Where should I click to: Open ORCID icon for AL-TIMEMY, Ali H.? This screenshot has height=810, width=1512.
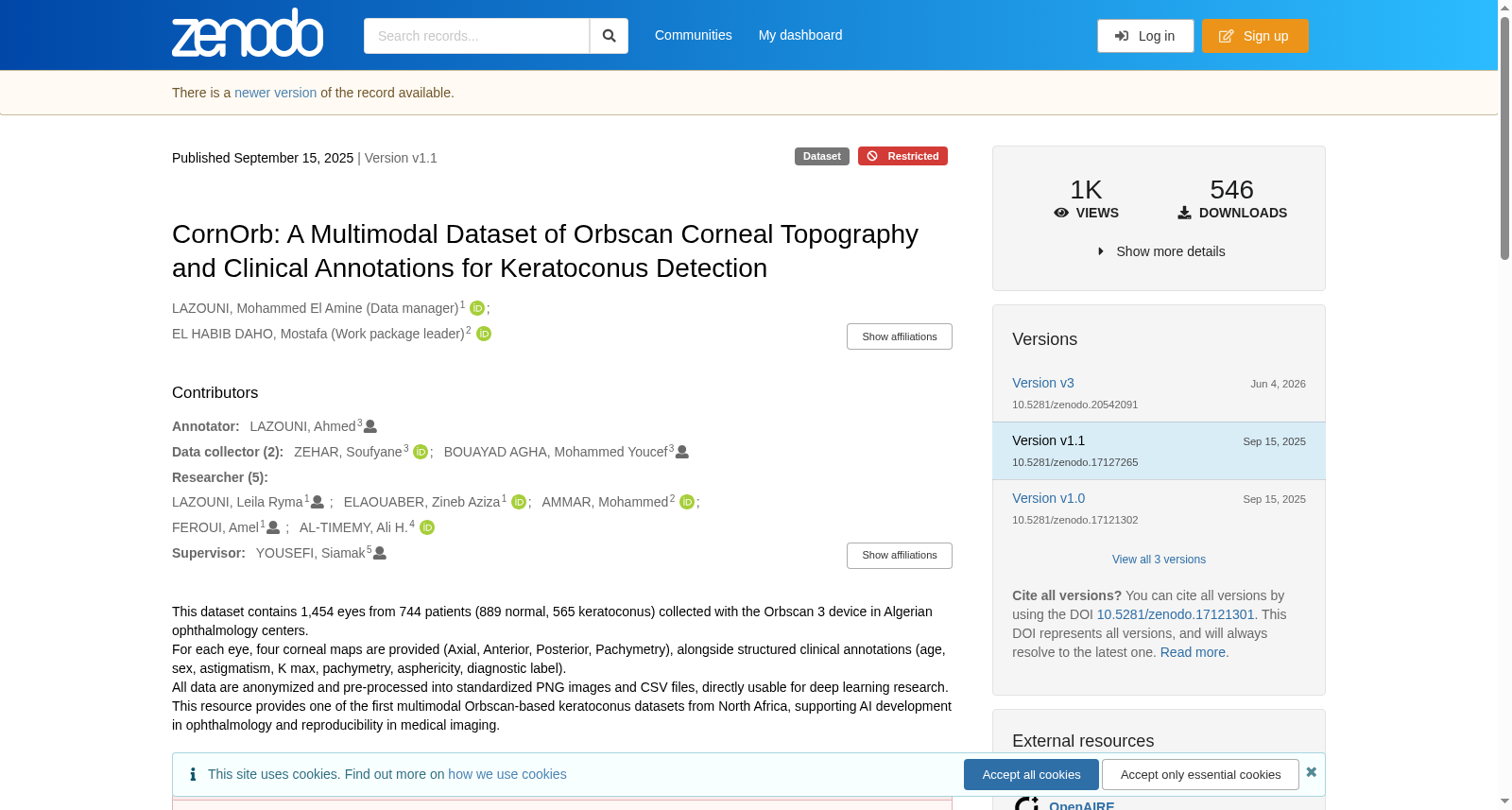click(427, 527)
